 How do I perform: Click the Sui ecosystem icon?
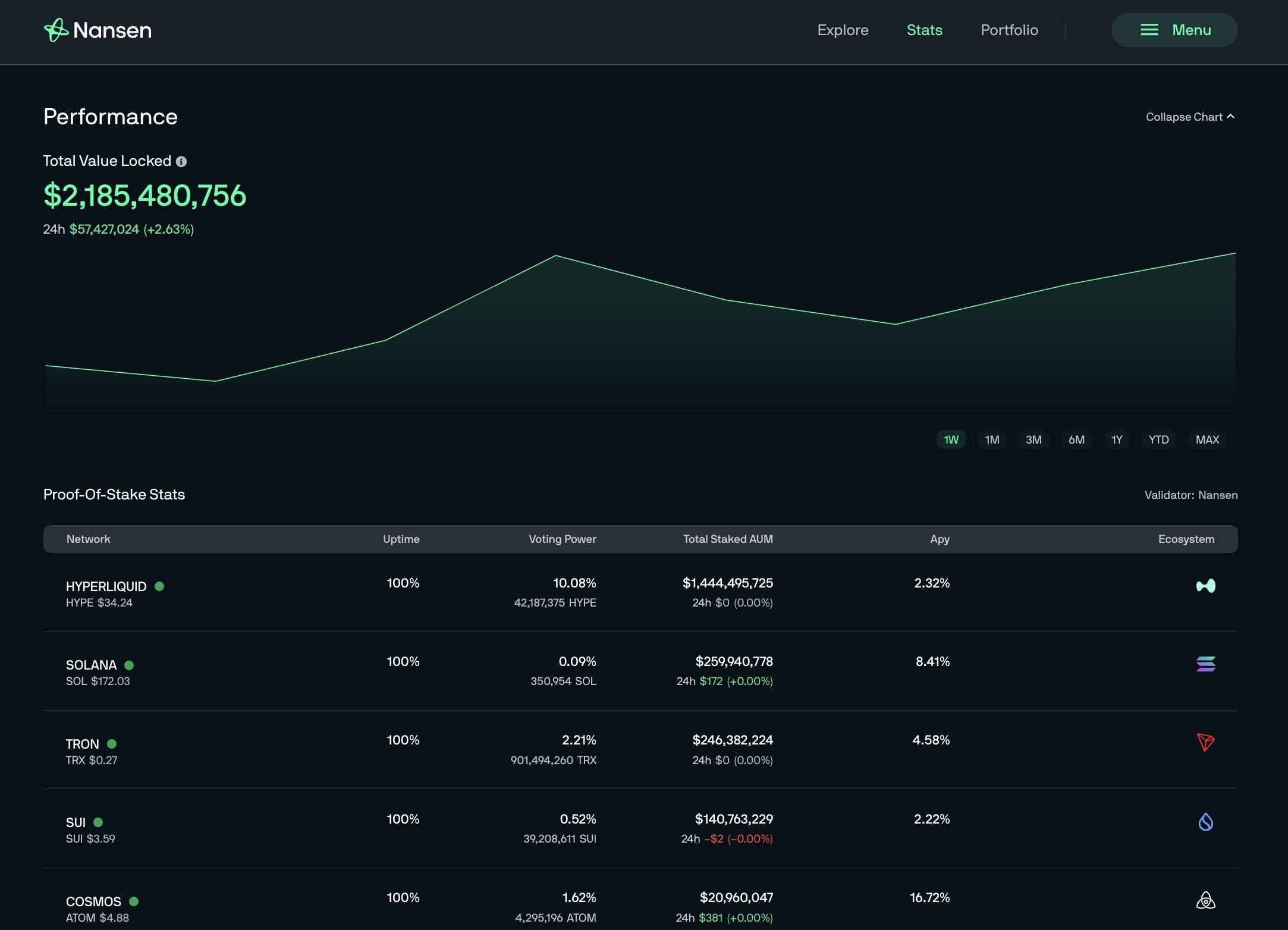pyautogui.click(x=1205, y=821)
